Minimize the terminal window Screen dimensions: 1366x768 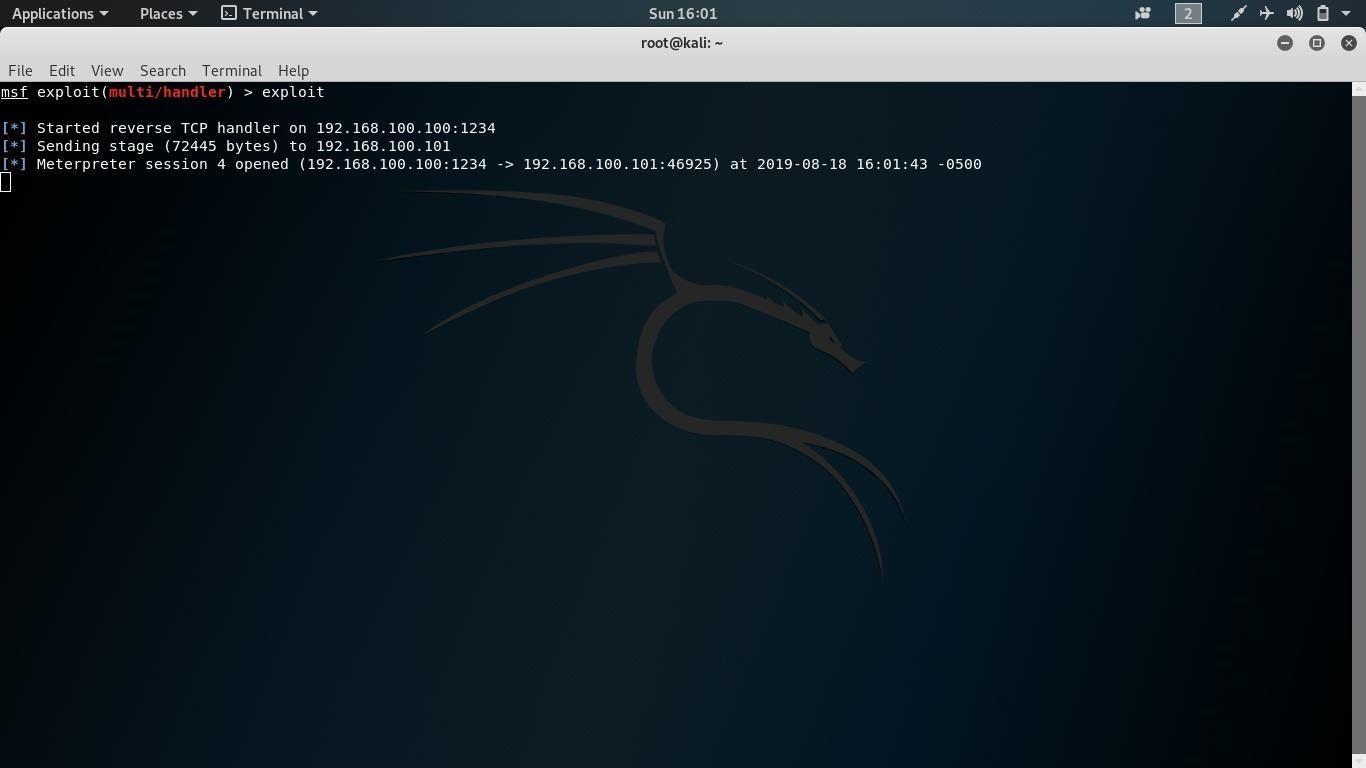coord(1285,43)
